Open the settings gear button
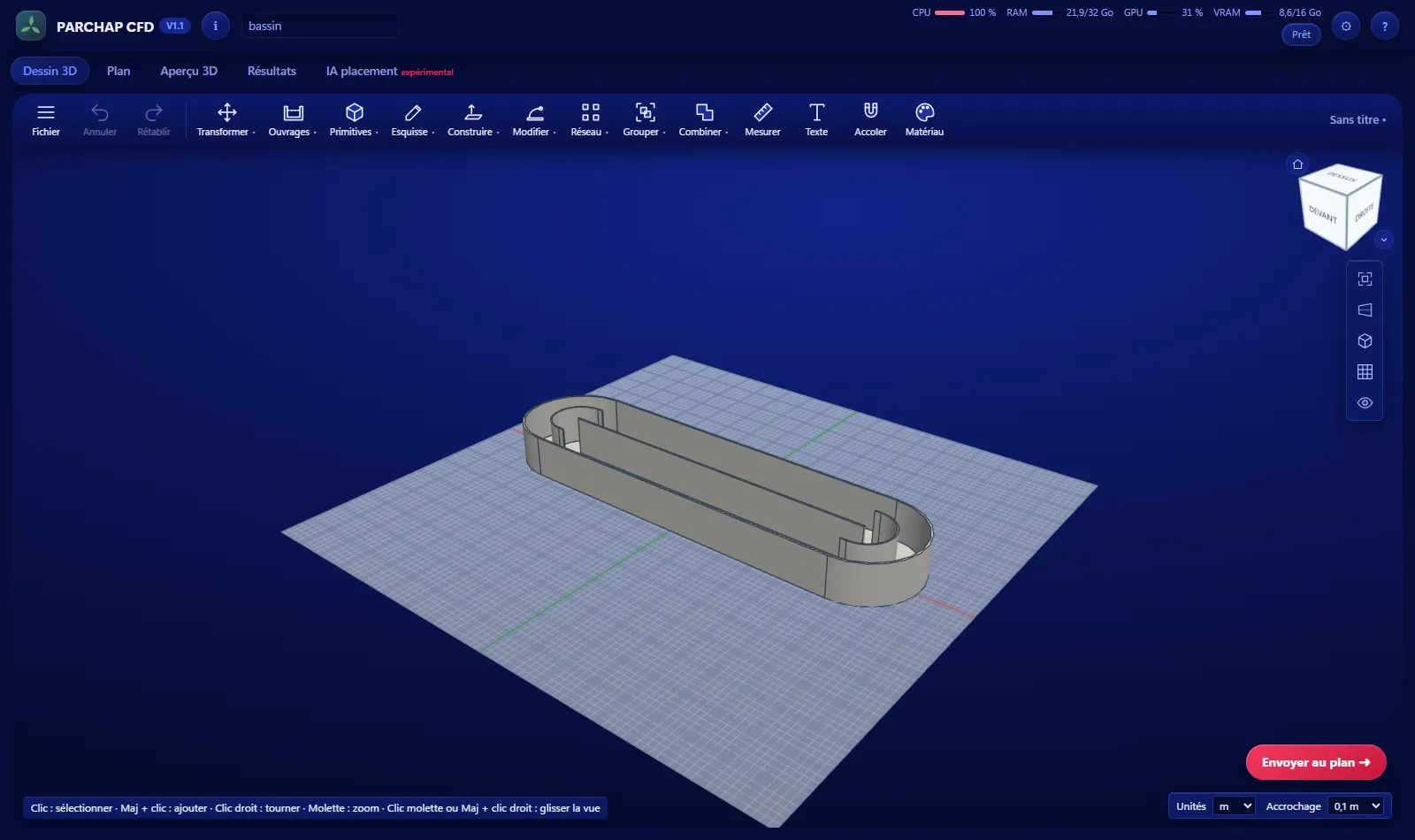1415x840 pixels. 1346,26
